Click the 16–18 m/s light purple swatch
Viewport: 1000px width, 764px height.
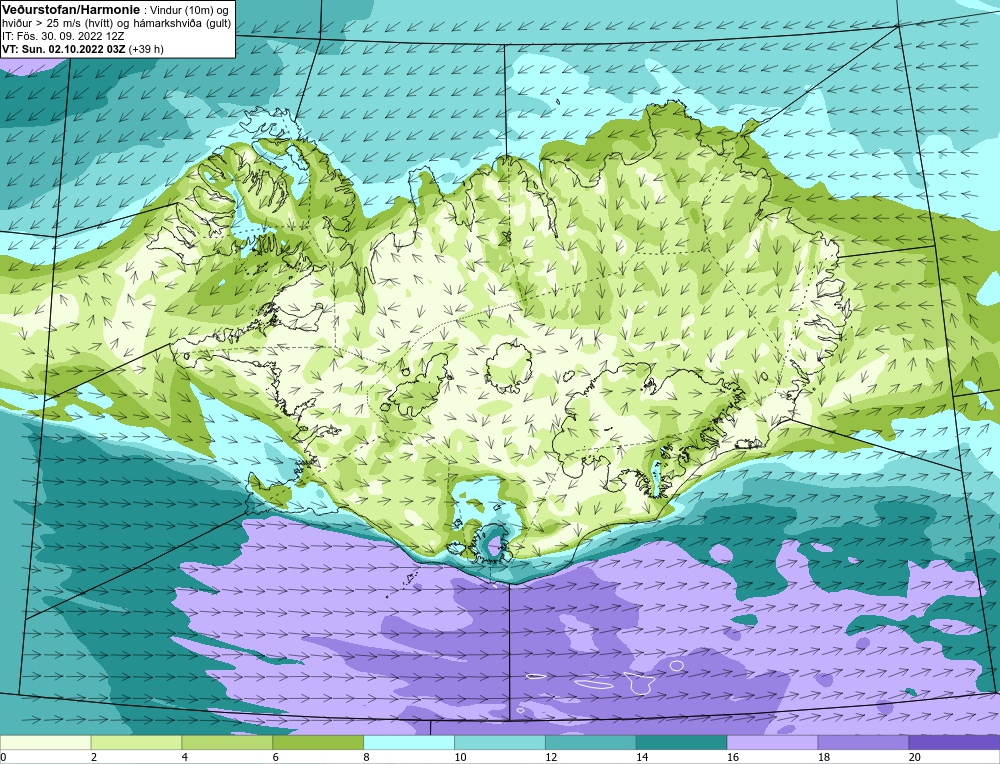772,743
